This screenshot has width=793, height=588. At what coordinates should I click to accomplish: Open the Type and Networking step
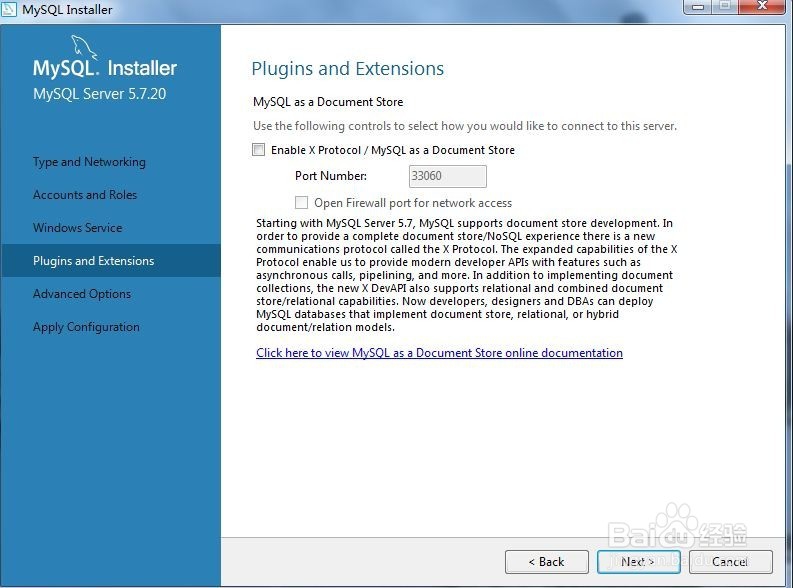click(x=89, y=162)
